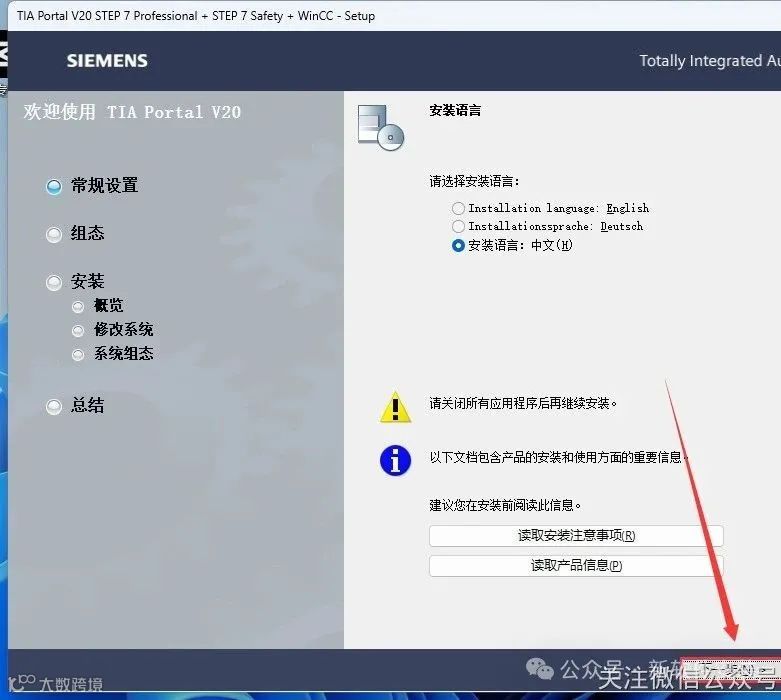
Task: Click the 读取安装注意事项(R) button
Action: pyautogui.click(x=576, y=536)
